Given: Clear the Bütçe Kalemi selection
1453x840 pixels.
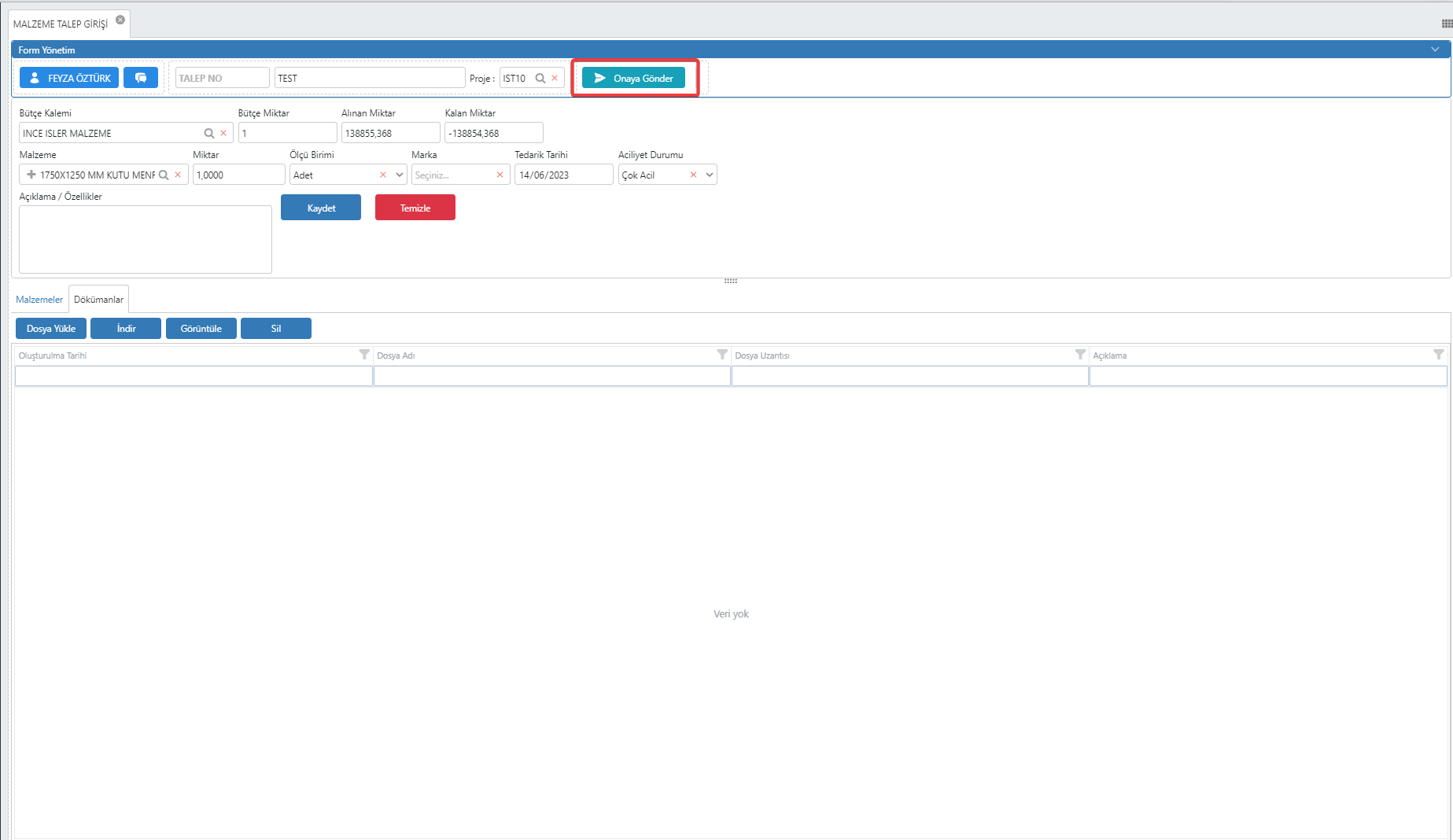Looking at the screenshot, I should (223, 133).
